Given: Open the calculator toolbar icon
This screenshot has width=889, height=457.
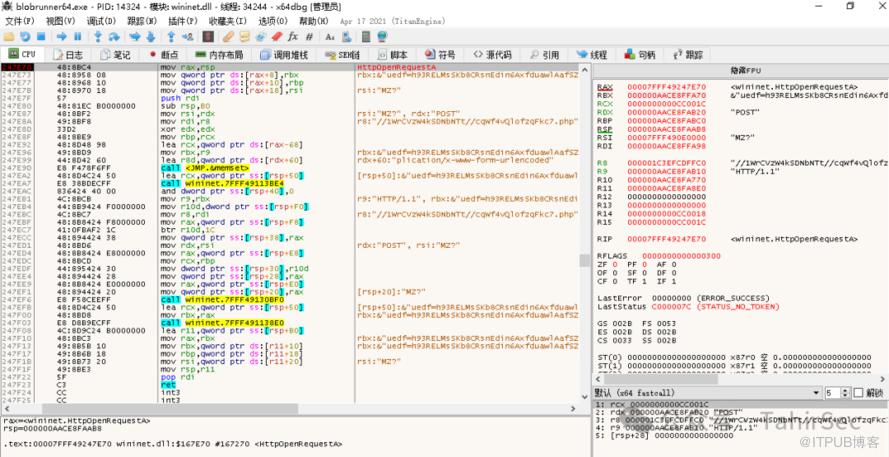Looking at the screenshot, I should [365, 36].
